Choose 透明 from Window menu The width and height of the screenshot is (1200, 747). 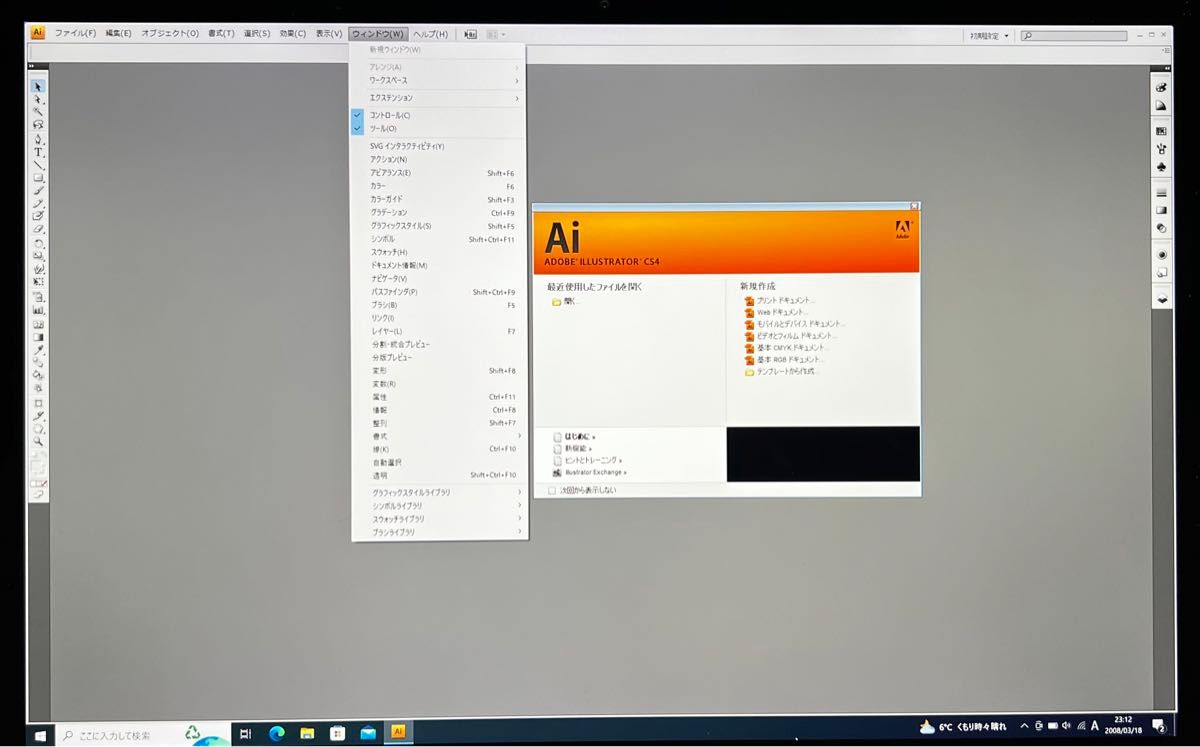click(439, 475)
